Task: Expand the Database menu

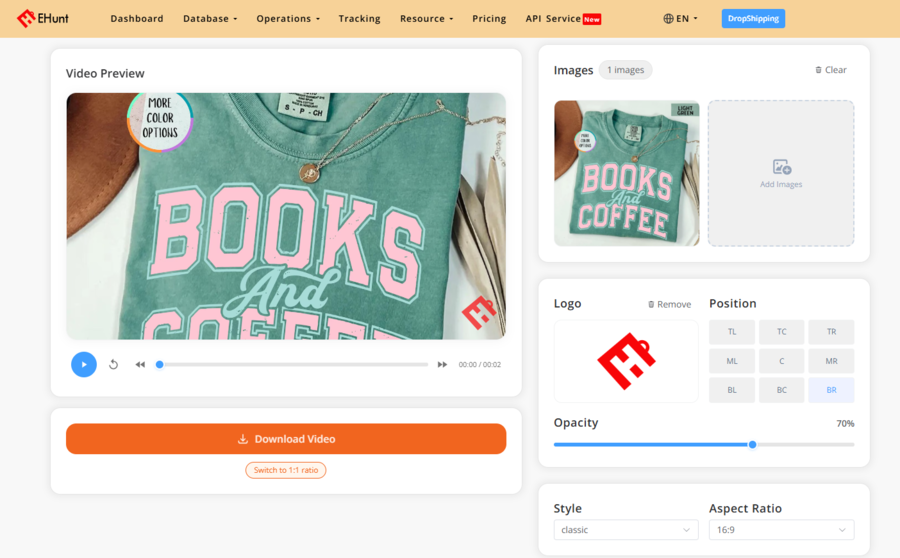Action: pyautogui.click(x=210, y=18)
